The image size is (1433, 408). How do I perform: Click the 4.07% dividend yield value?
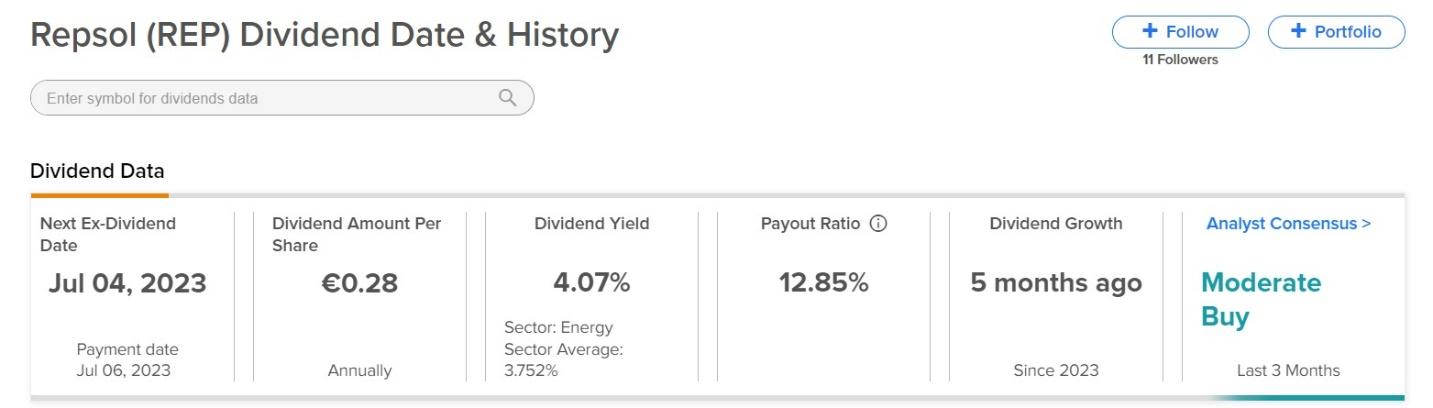click(592, 283)
